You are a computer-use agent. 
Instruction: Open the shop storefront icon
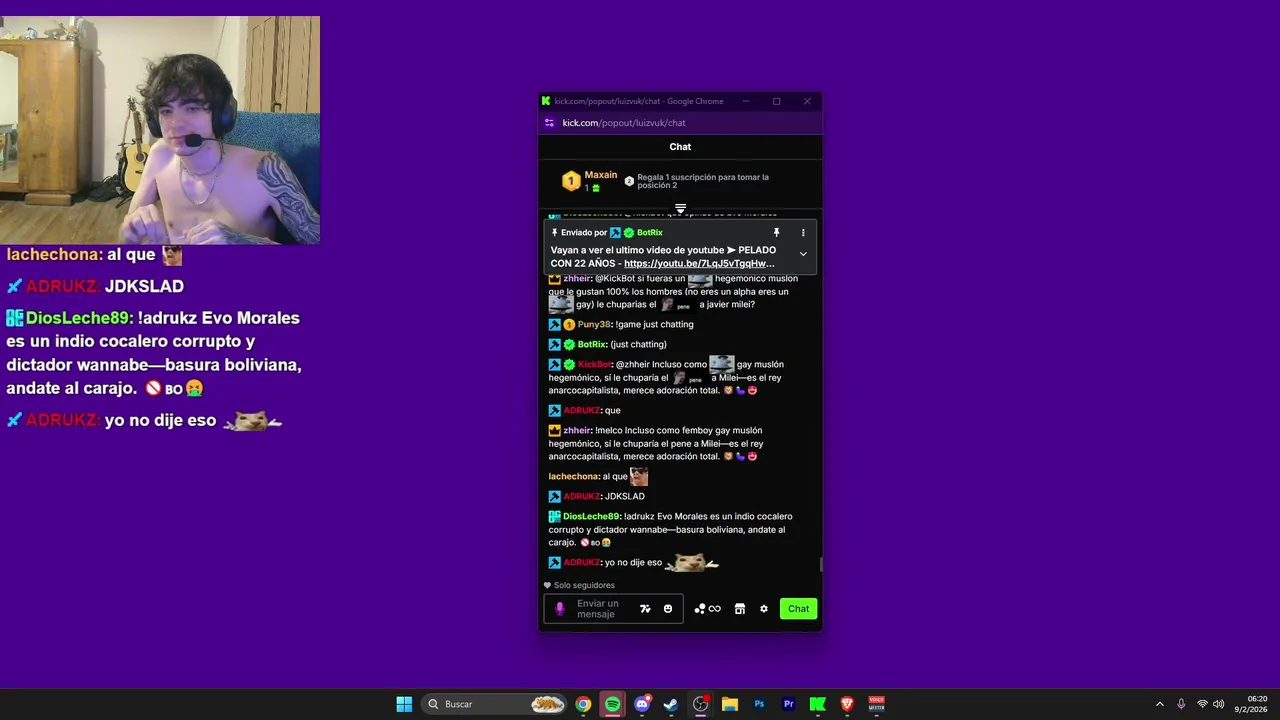pos(740,609)
